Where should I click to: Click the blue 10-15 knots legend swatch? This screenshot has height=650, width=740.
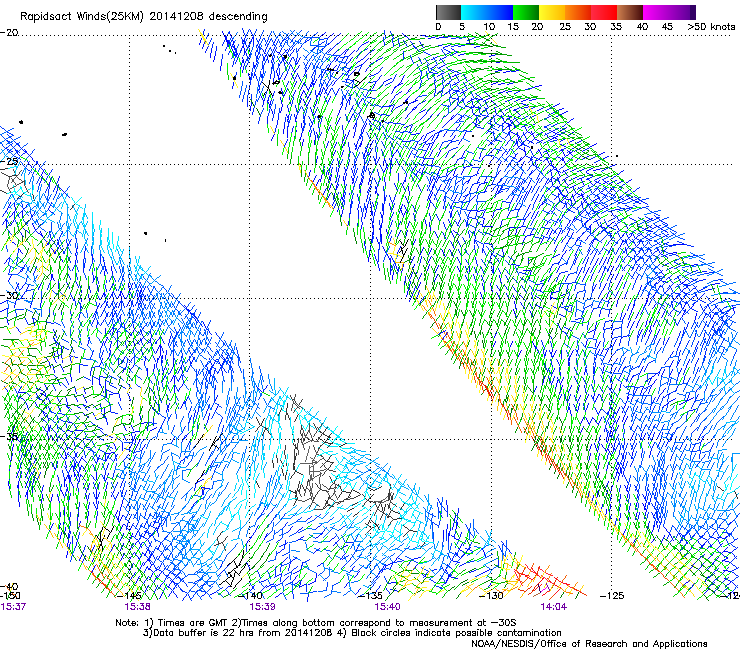(x=500, y=12)
